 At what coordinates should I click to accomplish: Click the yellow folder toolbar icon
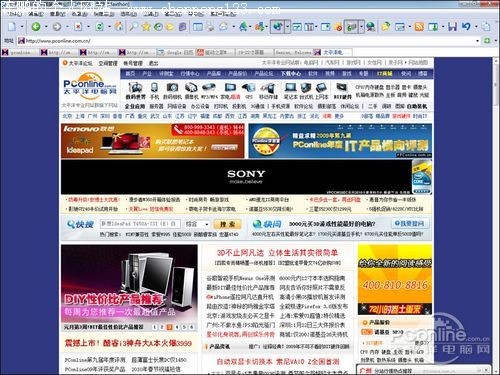click(x=170, y=26)
